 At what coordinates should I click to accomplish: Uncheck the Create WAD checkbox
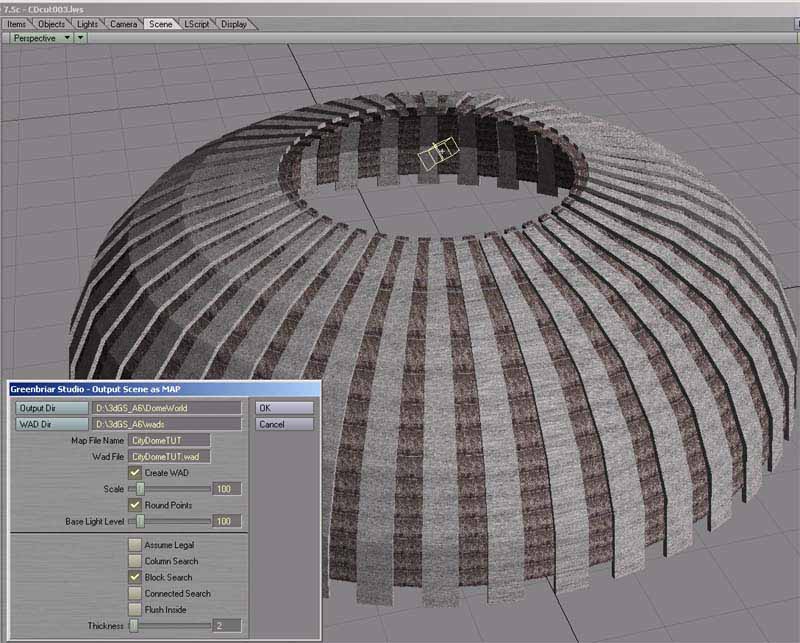tap(135, 472)
